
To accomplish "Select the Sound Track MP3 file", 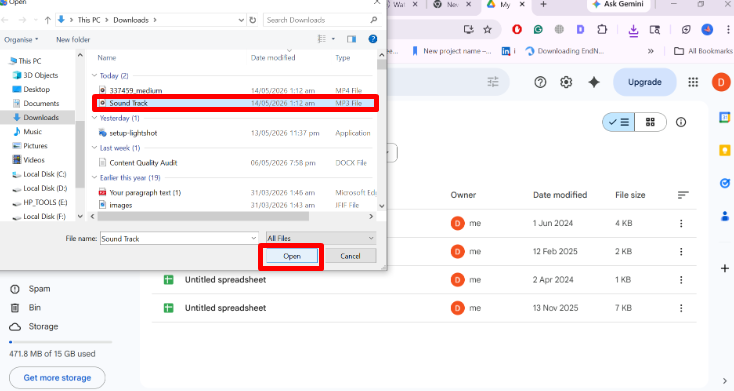I will pos(235,103).
